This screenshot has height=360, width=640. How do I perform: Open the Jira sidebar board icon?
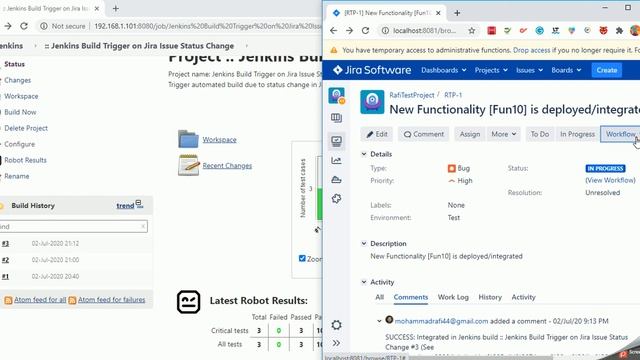336,118
